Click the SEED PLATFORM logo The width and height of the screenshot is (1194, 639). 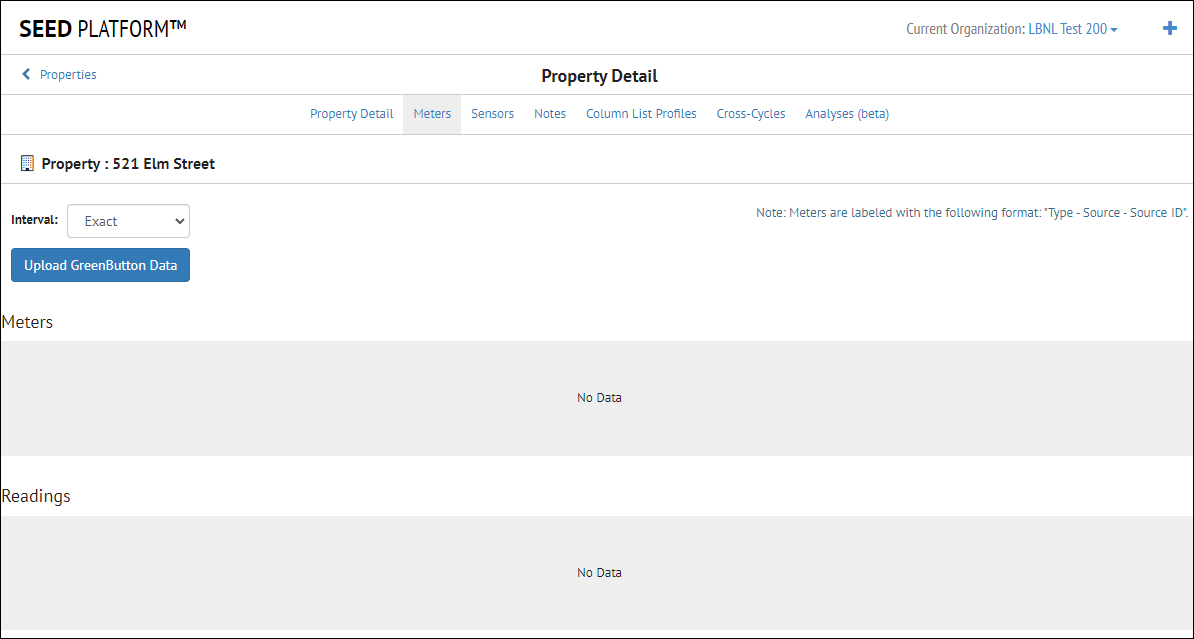[100, 28]
